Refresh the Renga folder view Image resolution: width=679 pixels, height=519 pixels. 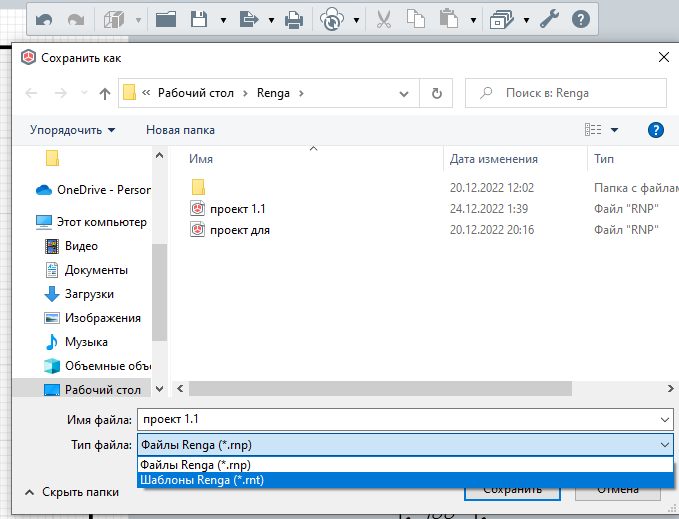436,93
